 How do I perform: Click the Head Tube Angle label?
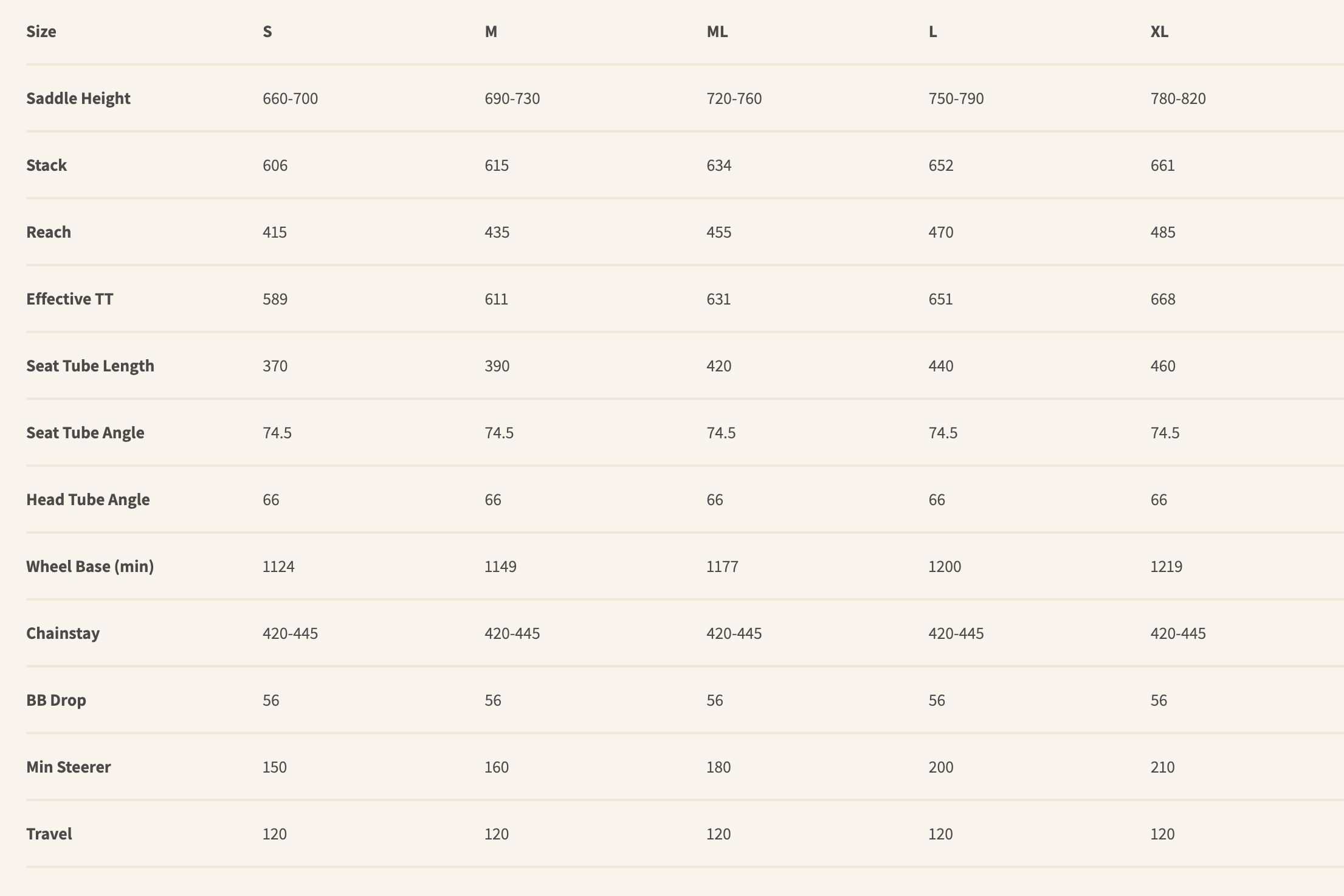[x=88, y=500]
